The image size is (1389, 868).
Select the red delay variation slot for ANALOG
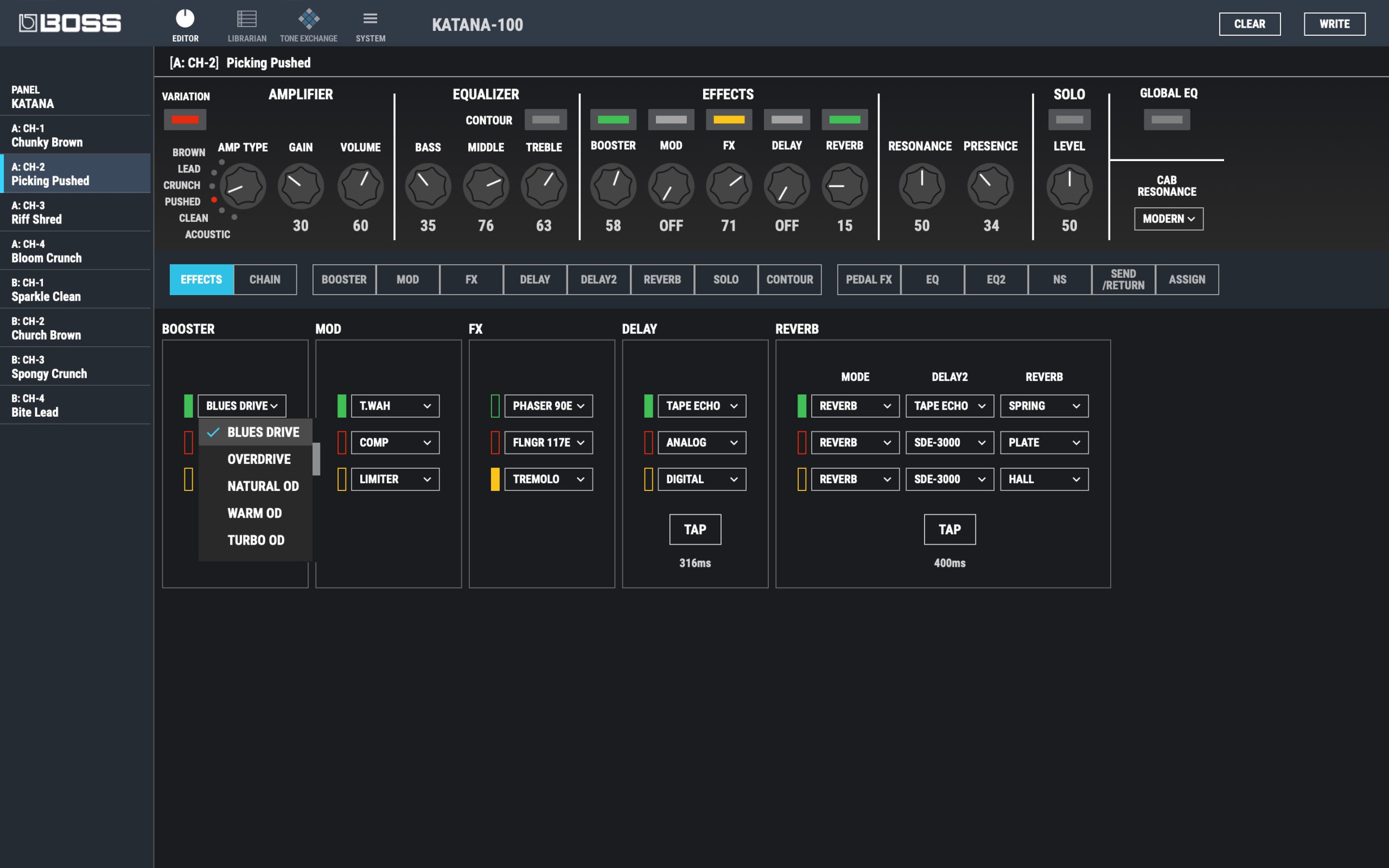click(648, 443)
